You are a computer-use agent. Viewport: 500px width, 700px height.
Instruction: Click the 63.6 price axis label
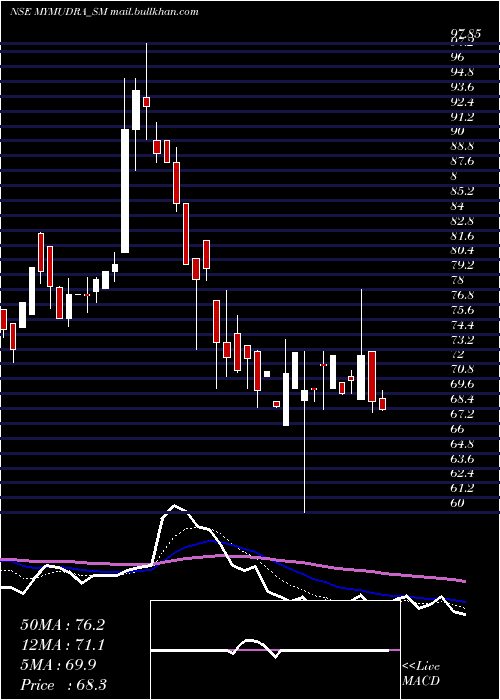point(462,458)
